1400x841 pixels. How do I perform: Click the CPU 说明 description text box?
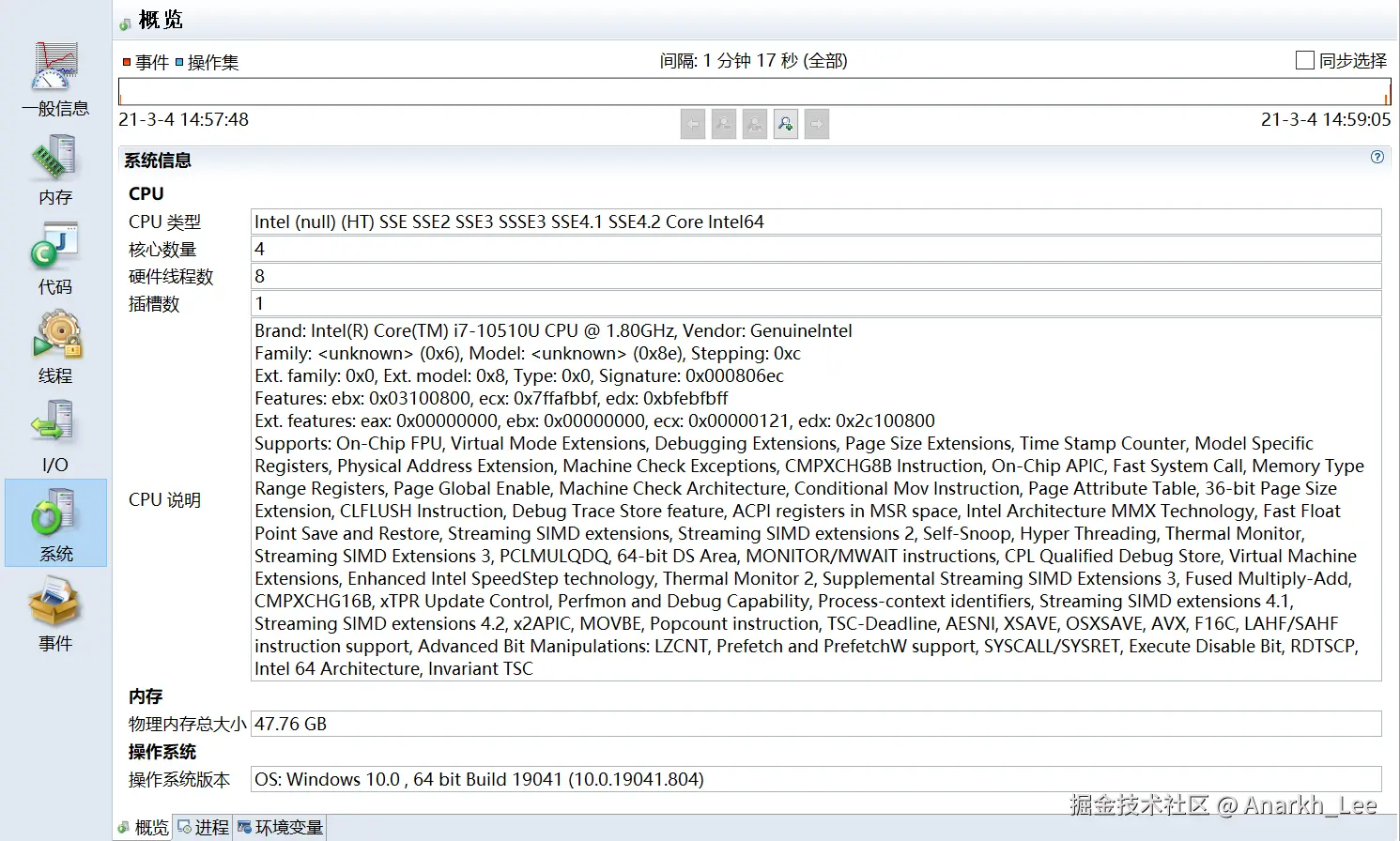coord(816,499)
